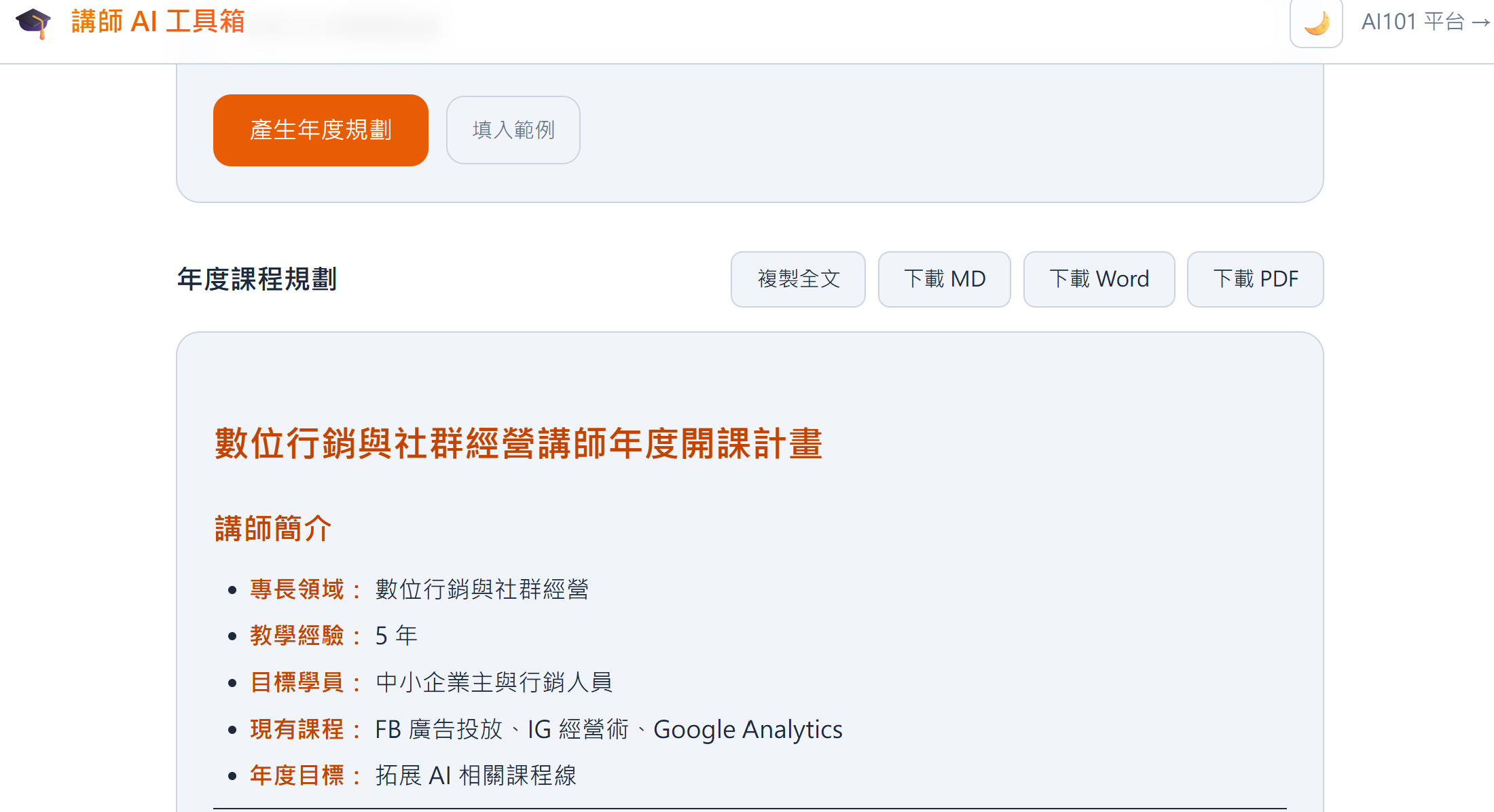Download the plan as MD

944,279
